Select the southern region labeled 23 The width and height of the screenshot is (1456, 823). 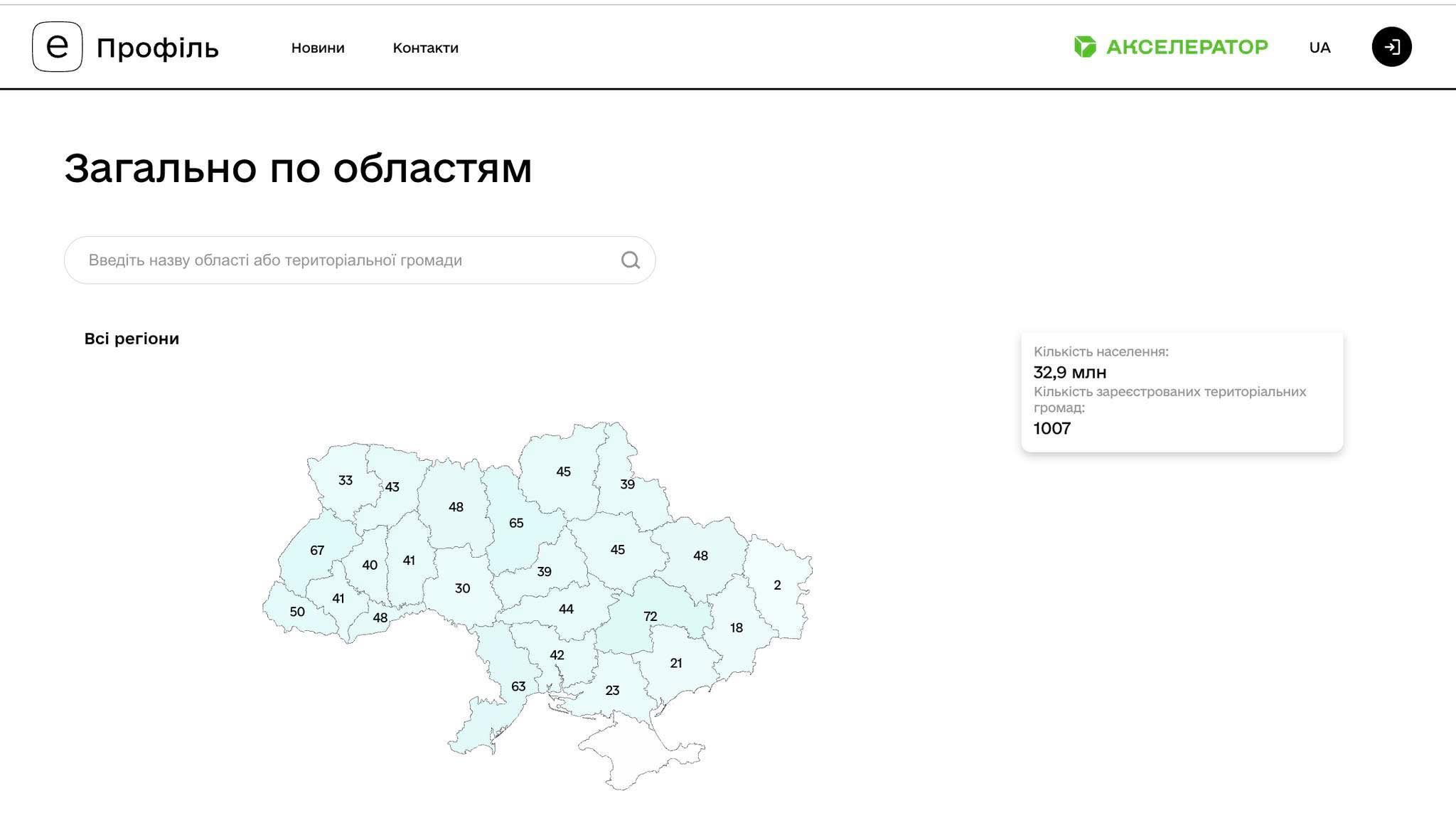[x=612, y=690]
